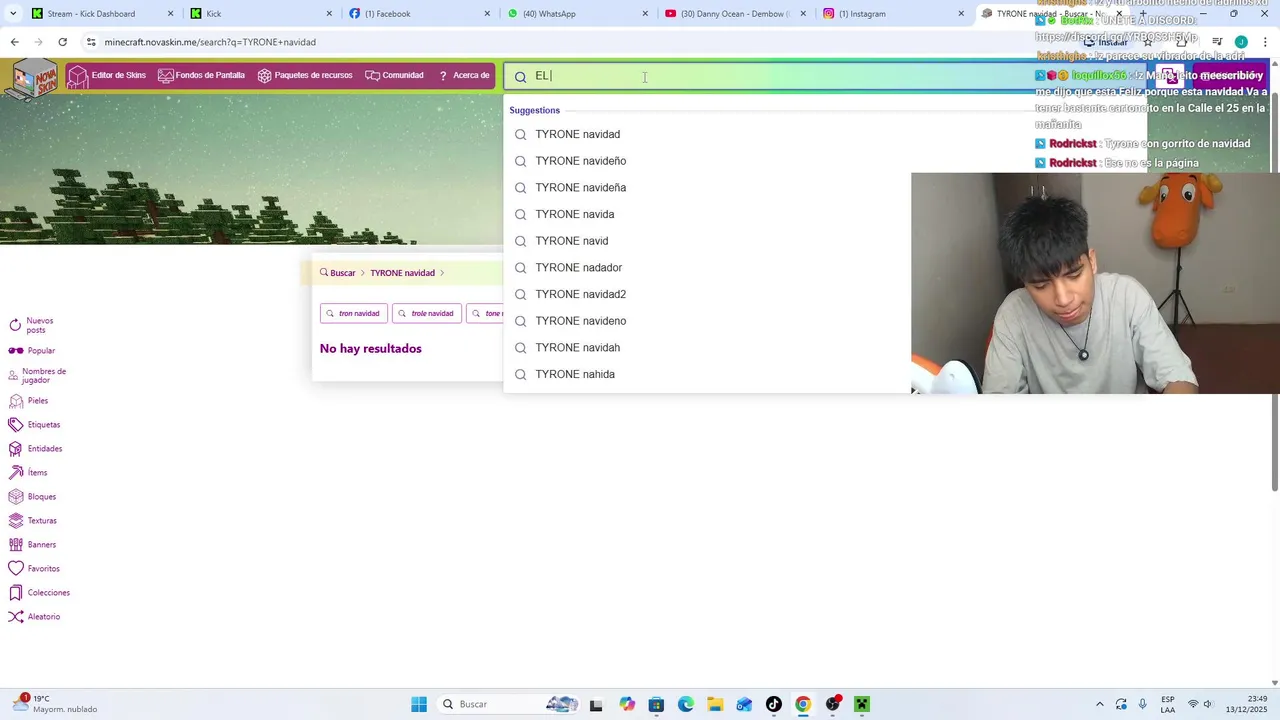
Task: Open Microsoft Edge from the taskbar
Action: click(685, 704)
